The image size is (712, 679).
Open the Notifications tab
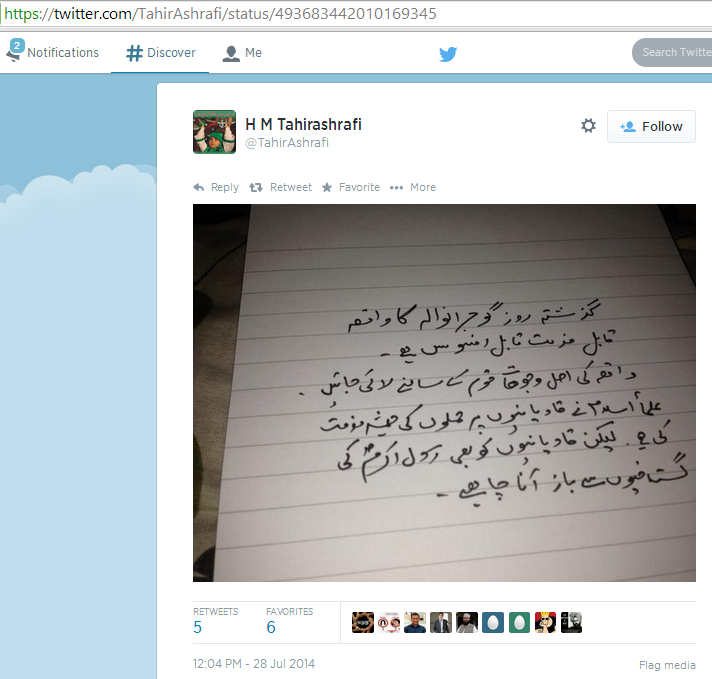point(53,52)
